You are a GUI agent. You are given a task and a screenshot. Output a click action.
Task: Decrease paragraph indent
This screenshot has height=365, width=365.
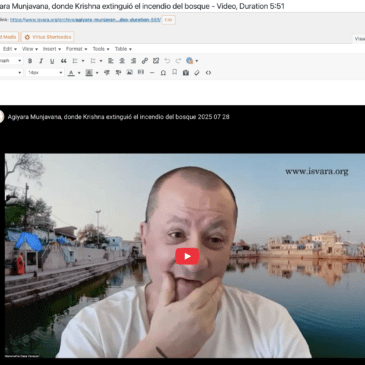107,73
